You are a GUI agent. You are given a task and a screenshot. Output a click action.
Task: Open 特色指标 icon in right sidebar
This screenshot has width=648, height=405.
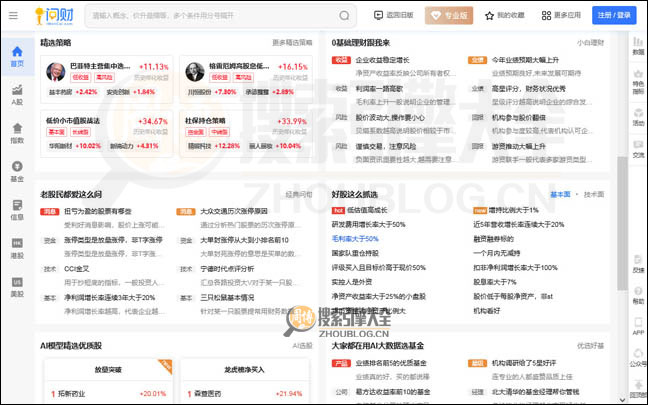tap(638, 82)
